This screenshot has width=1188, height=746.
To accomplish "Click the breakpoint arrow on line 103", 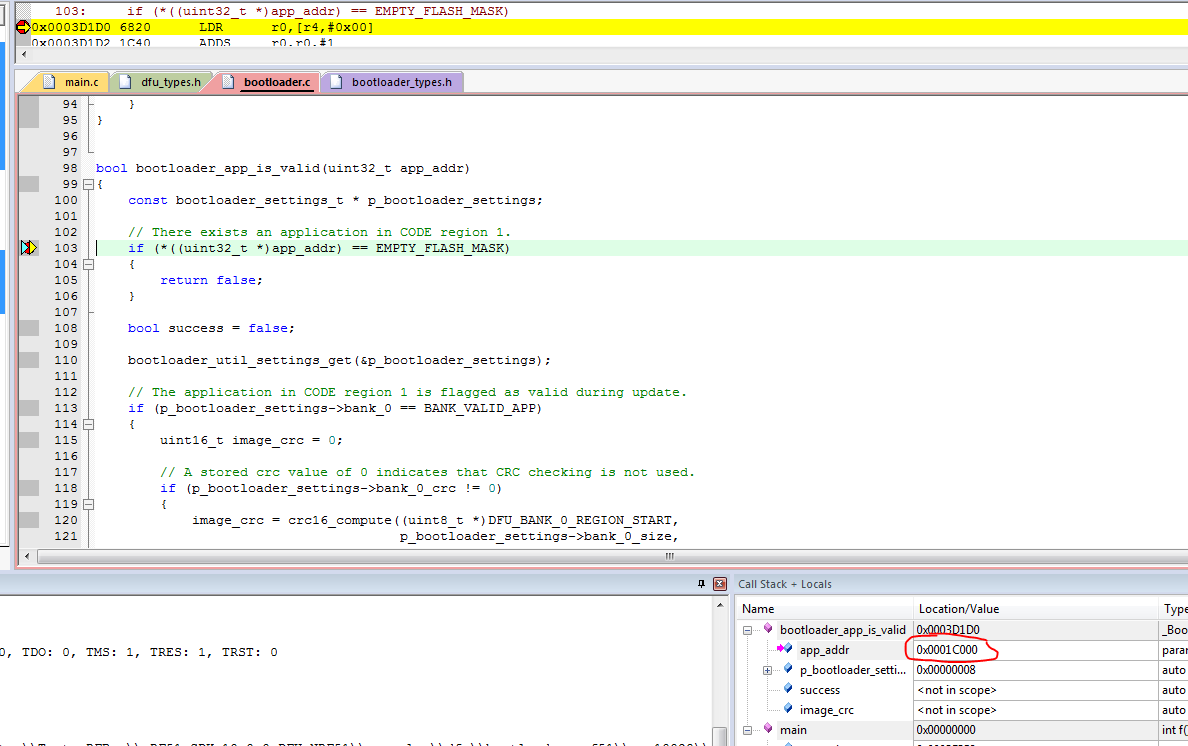I will click(x=29, y=248).
